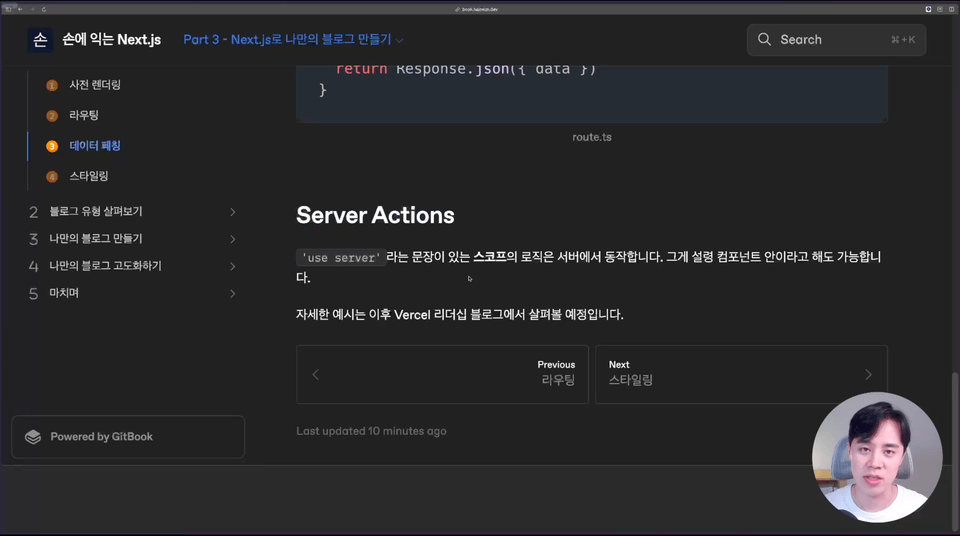Click the ⌘+K shortcut hint
Screen dimensions: 960x536
tap(903, 40)
